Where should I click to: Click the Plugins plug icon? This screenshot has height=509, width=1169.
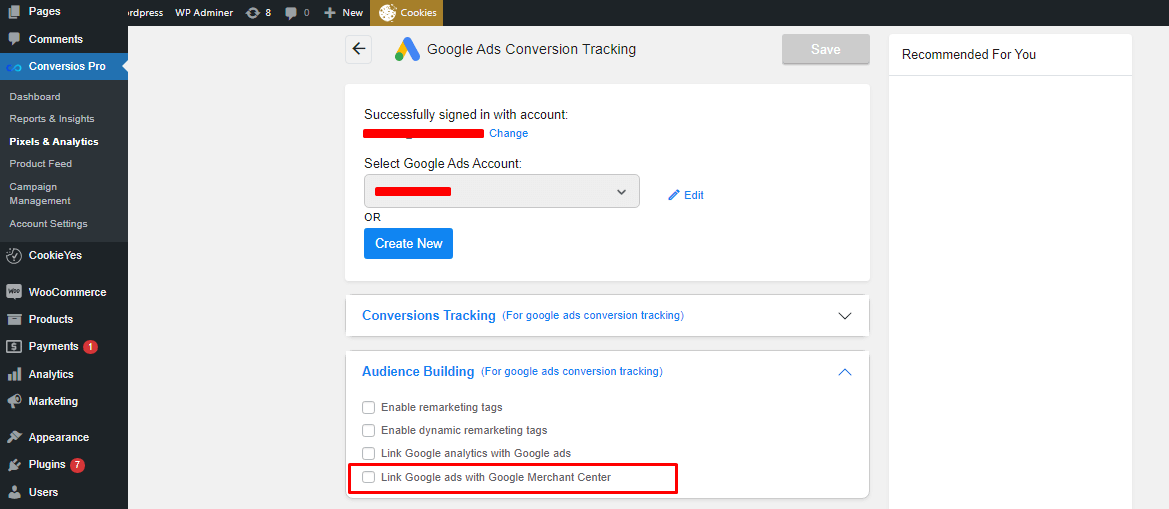13,464
